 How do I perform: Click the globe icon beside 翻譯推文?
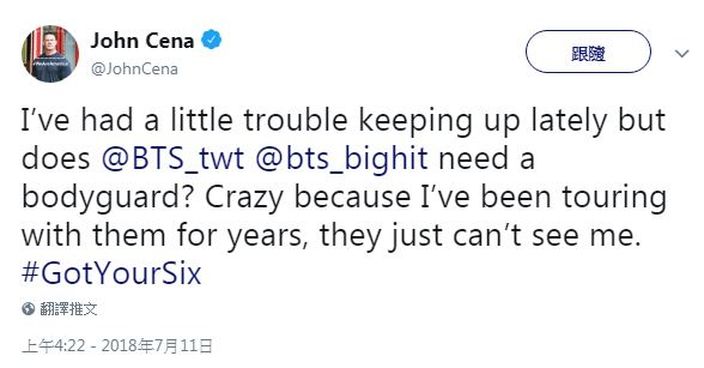pyautogui.click(x=28, y=309)
